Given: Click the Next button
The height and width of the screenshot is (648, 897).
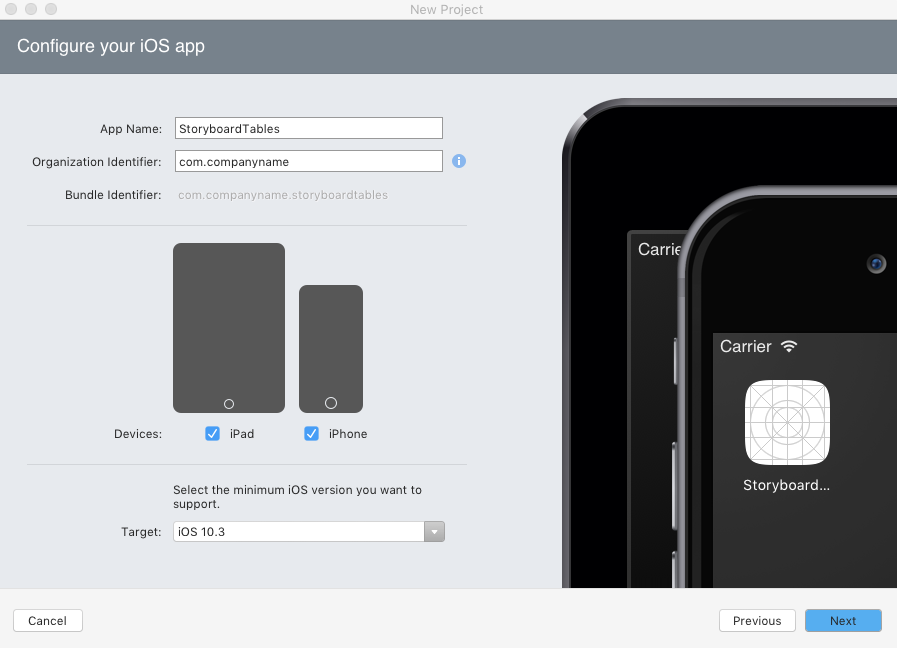Looking at the screenshot, I should pos(842,620).
